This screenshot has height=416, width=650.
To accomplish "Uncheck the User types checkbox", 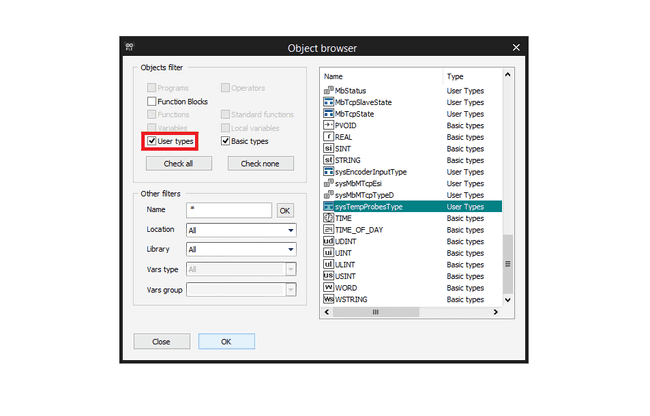I will coord(152,142).
